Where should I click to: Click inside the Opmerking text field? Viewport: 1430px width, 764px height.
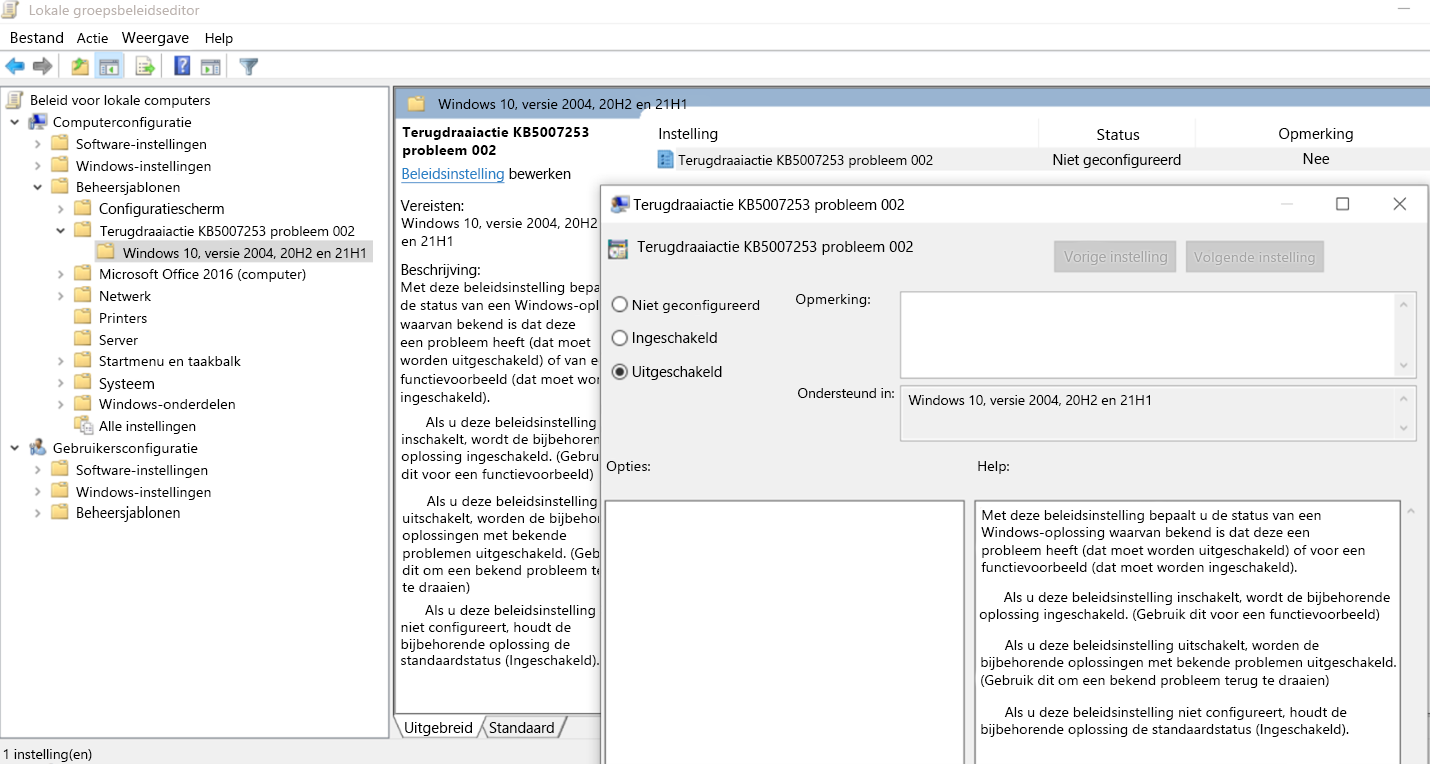[x=1148, y=334]
